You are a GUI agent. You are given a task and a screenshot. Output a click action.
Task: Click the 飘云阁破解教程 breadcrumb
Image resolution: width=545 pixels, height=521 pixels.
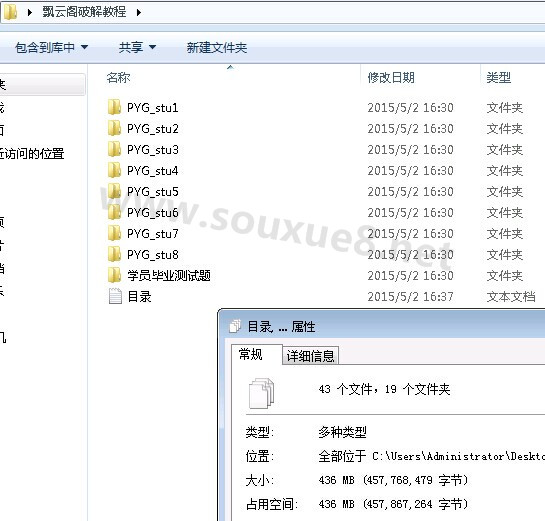point(84,12)
